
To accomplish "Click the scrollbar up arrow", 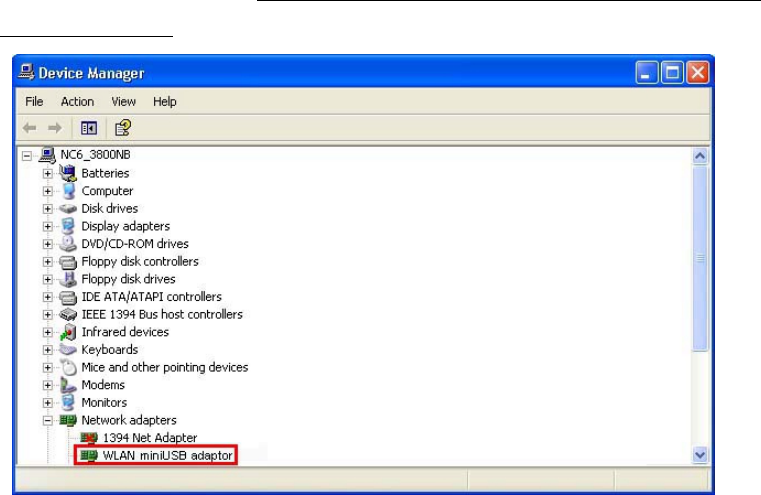I will [700, 156].
